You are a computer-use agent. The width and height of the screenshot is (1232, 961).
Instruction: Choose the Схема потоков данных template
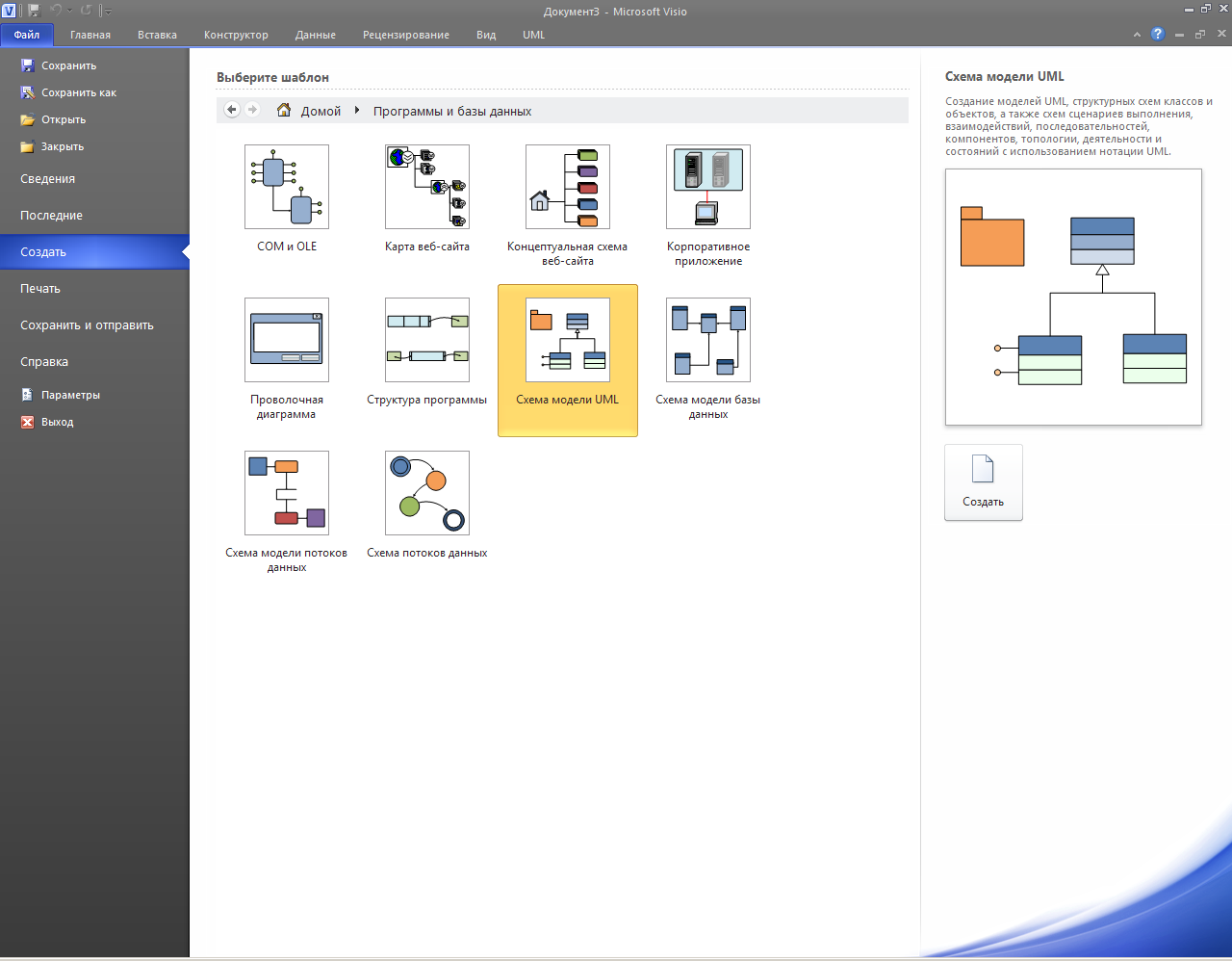(427, 505)
